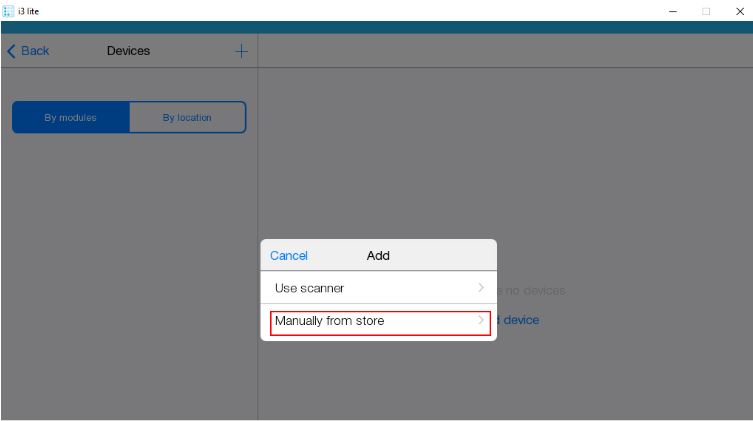Switch to the By modules view
Screen dimensions: 753x421
point(71,117)
